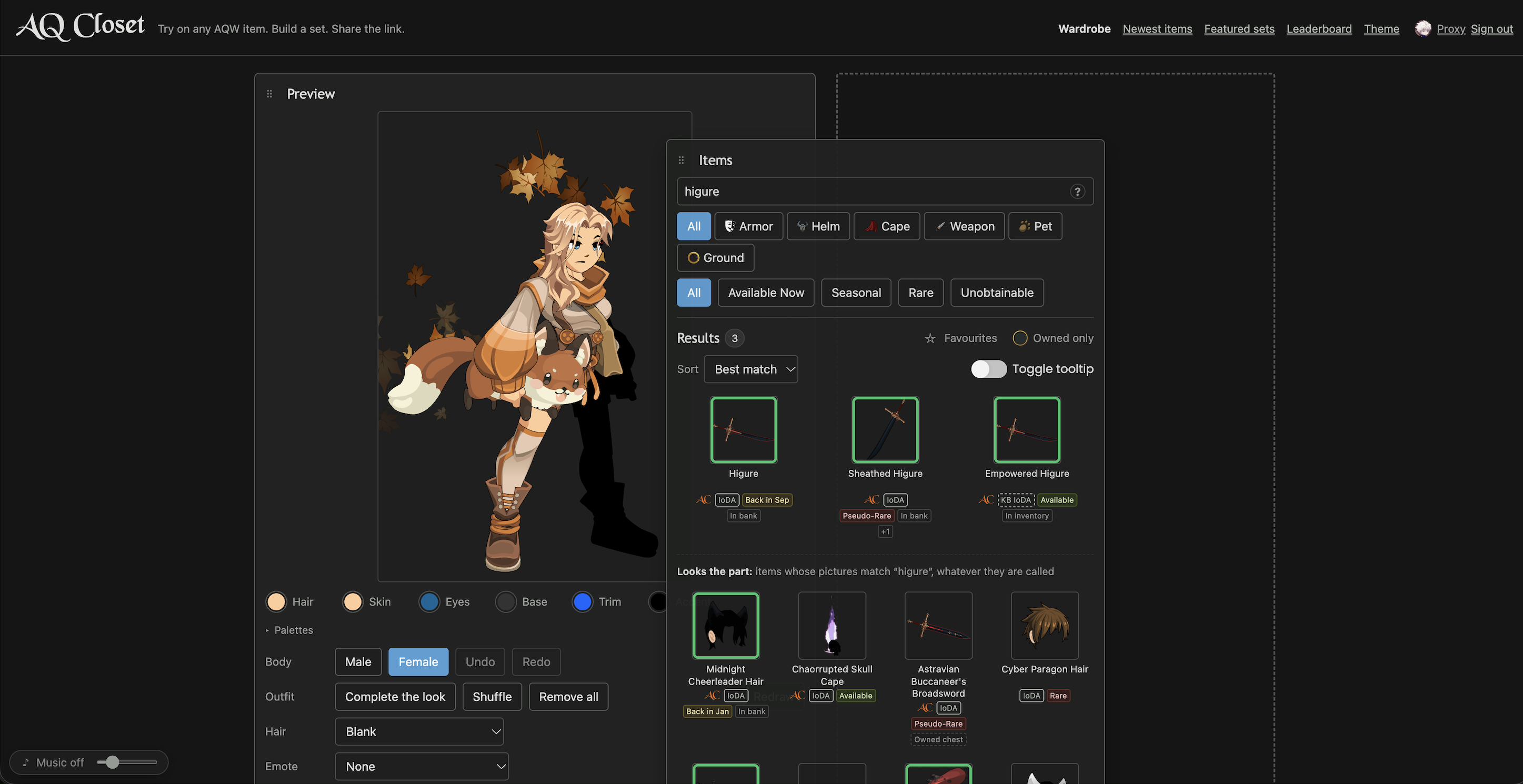Show Available Now items only
This screenshot has width=1523, height=784.
tap(766, 293)
